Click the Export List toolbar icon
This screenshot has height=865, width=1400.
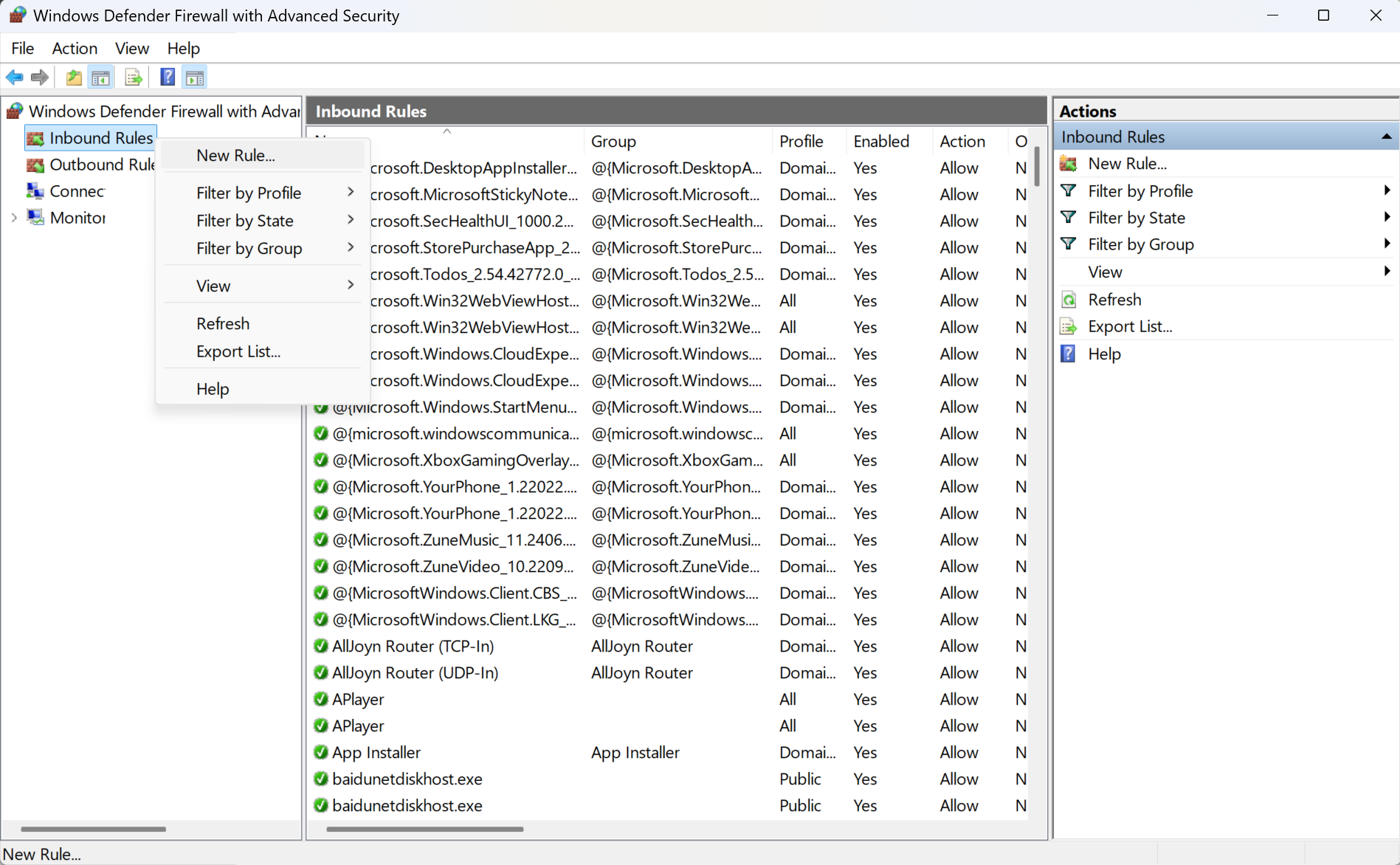pos(134,77)
